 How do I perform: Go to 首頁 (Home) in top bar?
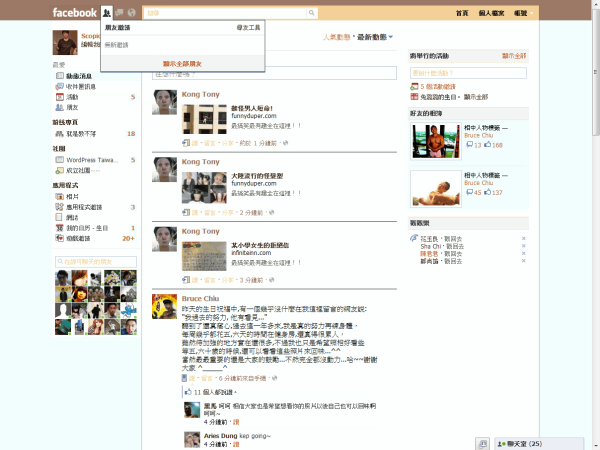pyautogui.click(x=462, y=13)
